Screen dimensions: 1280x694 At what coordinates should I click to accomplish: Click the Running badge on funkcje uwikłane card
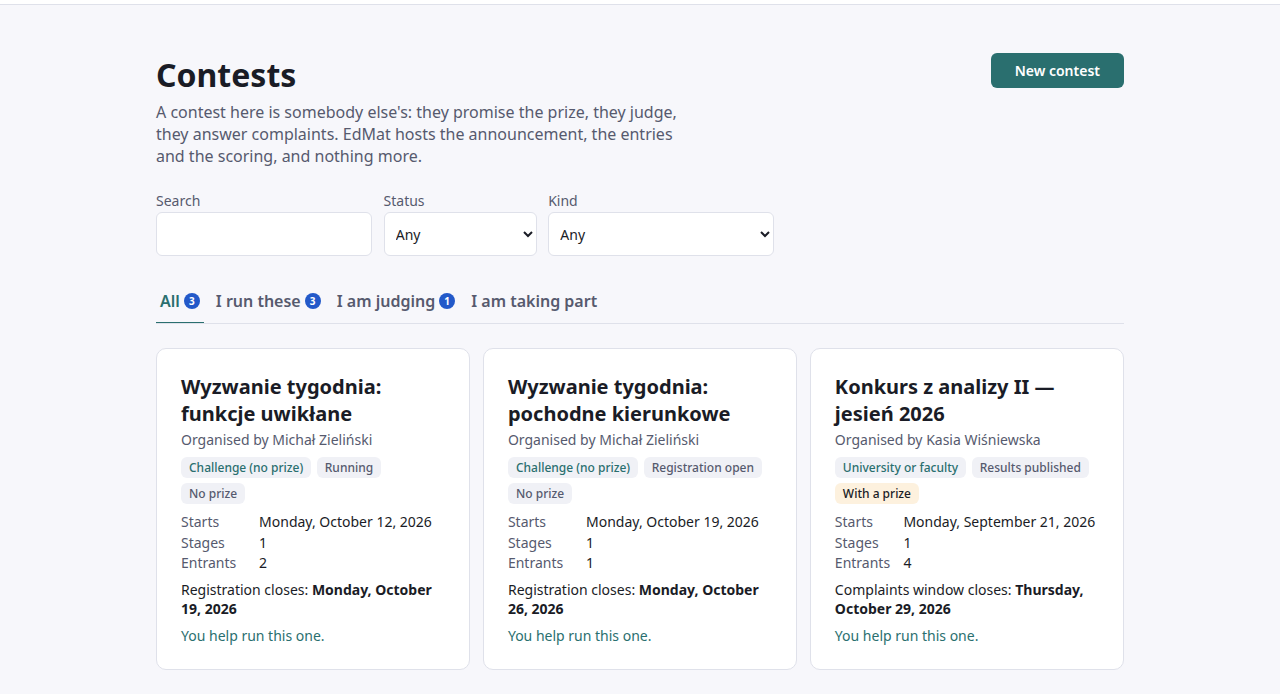tap(349, 467)
